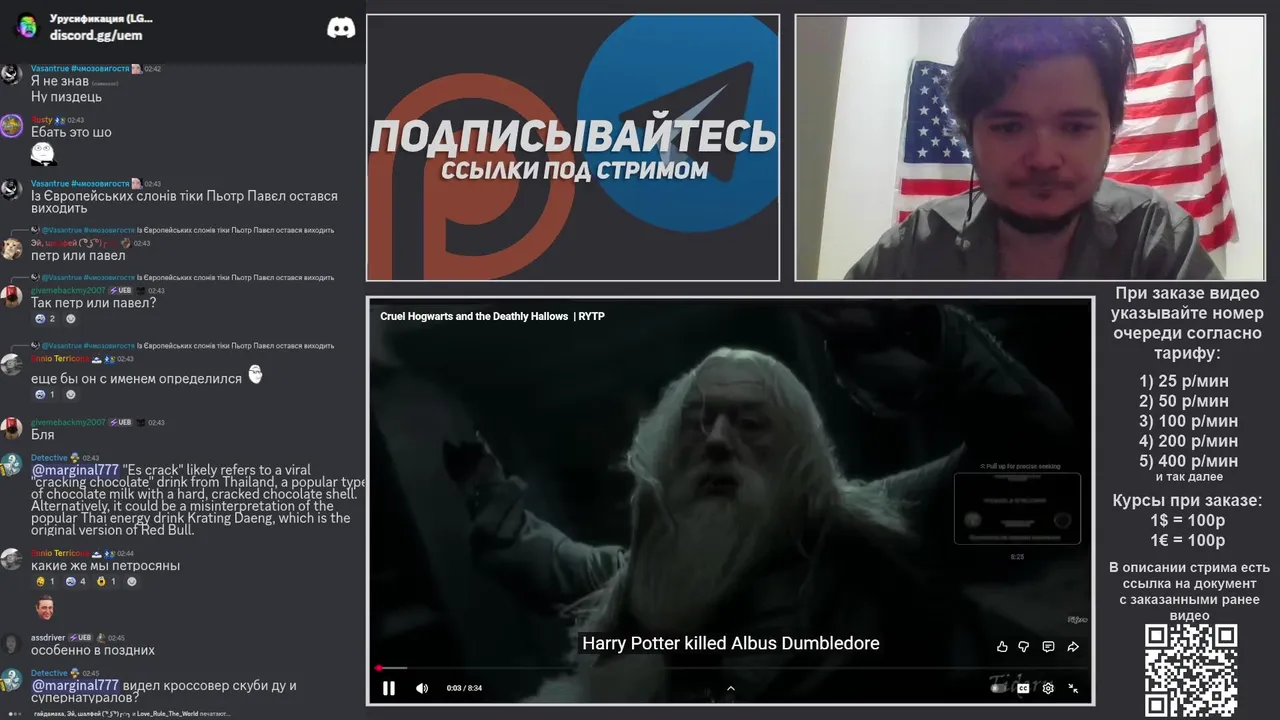Click assdriver's avatar
Screen dimensions: 1280x720
point(12,645)
